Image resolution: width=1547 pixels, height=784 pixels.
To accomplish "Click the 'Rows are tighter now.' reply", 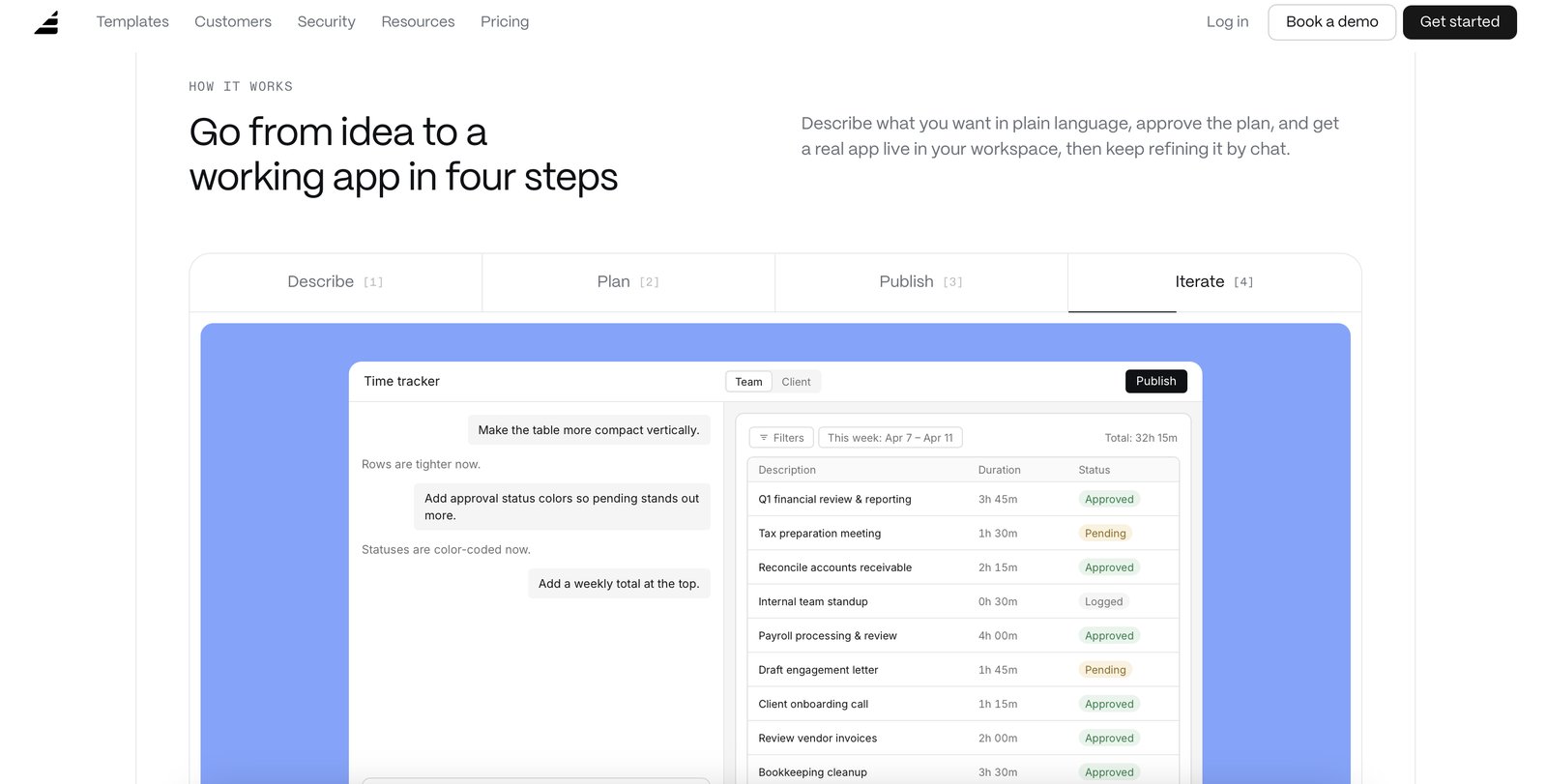I will tap(421, 464).
